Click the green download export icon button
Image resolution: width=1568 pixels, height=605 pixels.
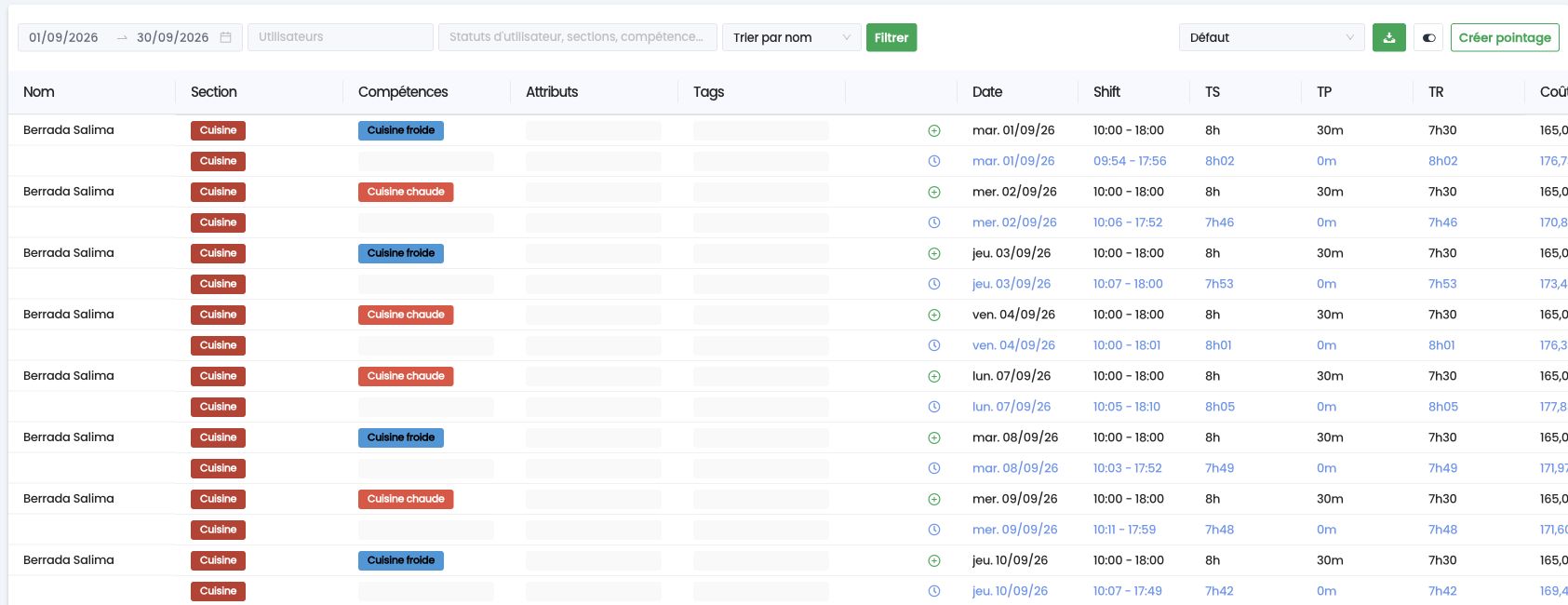1388,37
